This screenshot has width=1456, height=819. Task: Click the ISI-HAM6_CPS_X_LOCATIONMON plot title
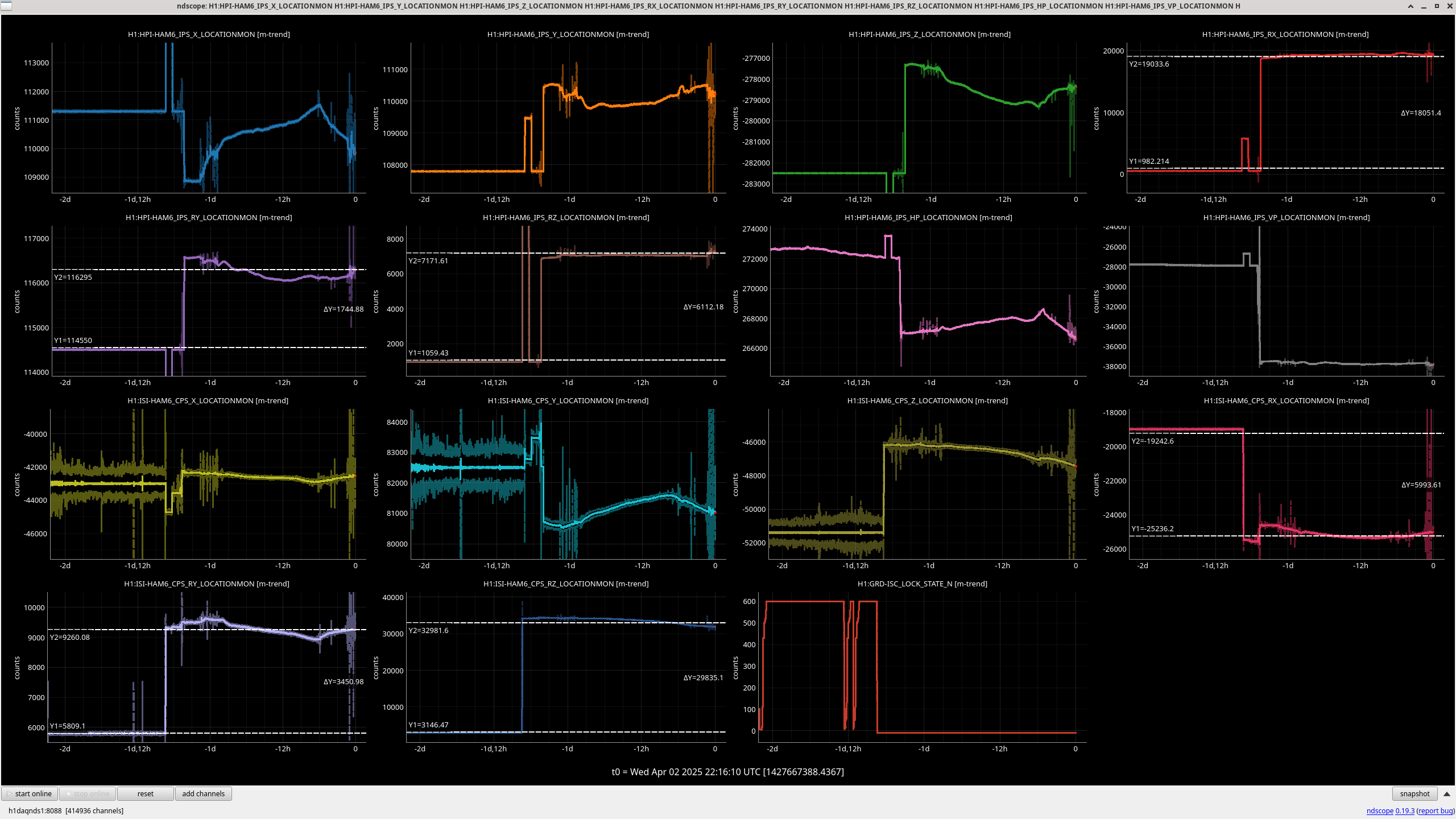208,400
